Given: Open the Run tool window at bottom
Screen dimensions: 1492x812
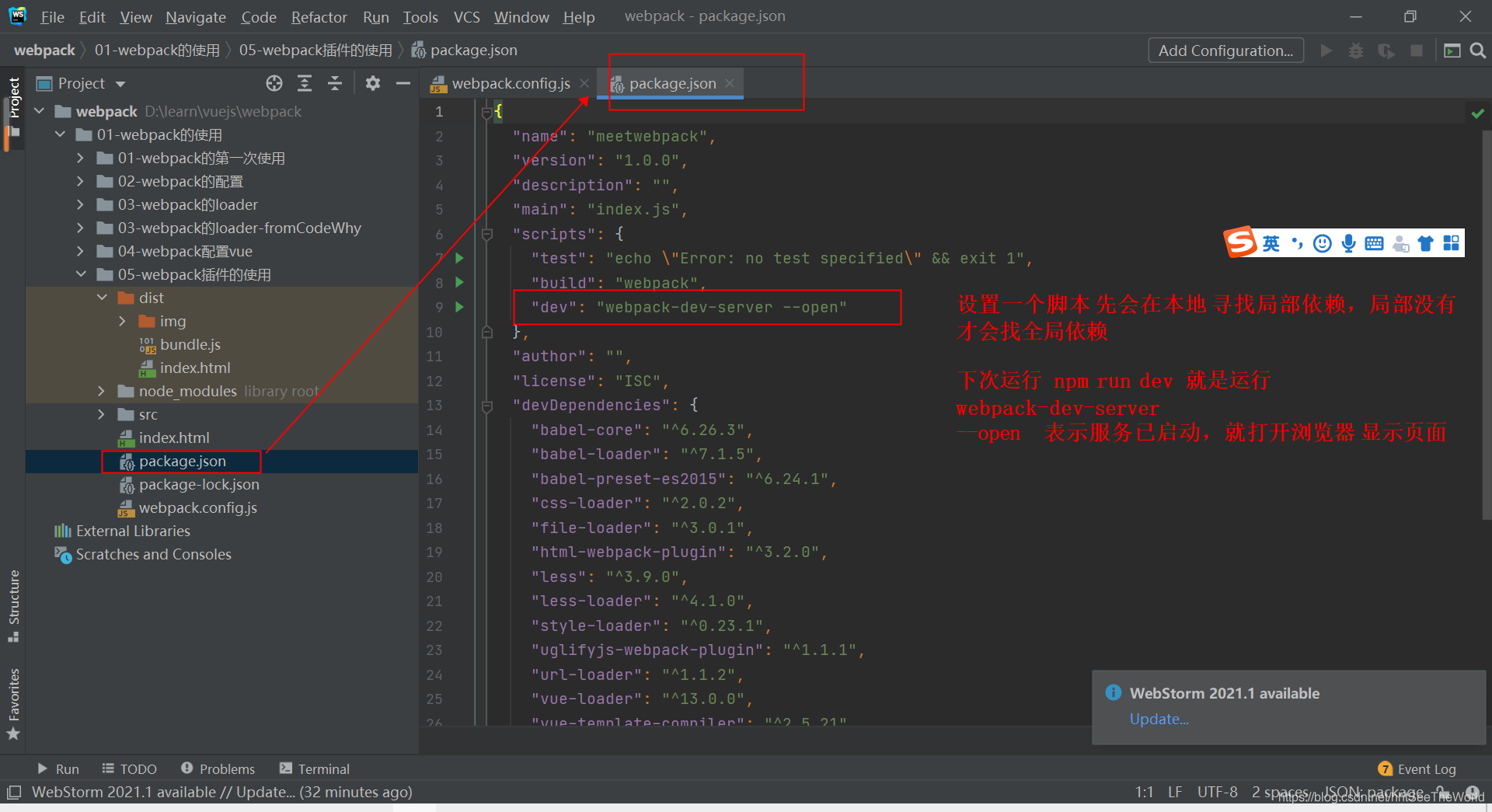Looking at the screenshot, I should (58, 768).
